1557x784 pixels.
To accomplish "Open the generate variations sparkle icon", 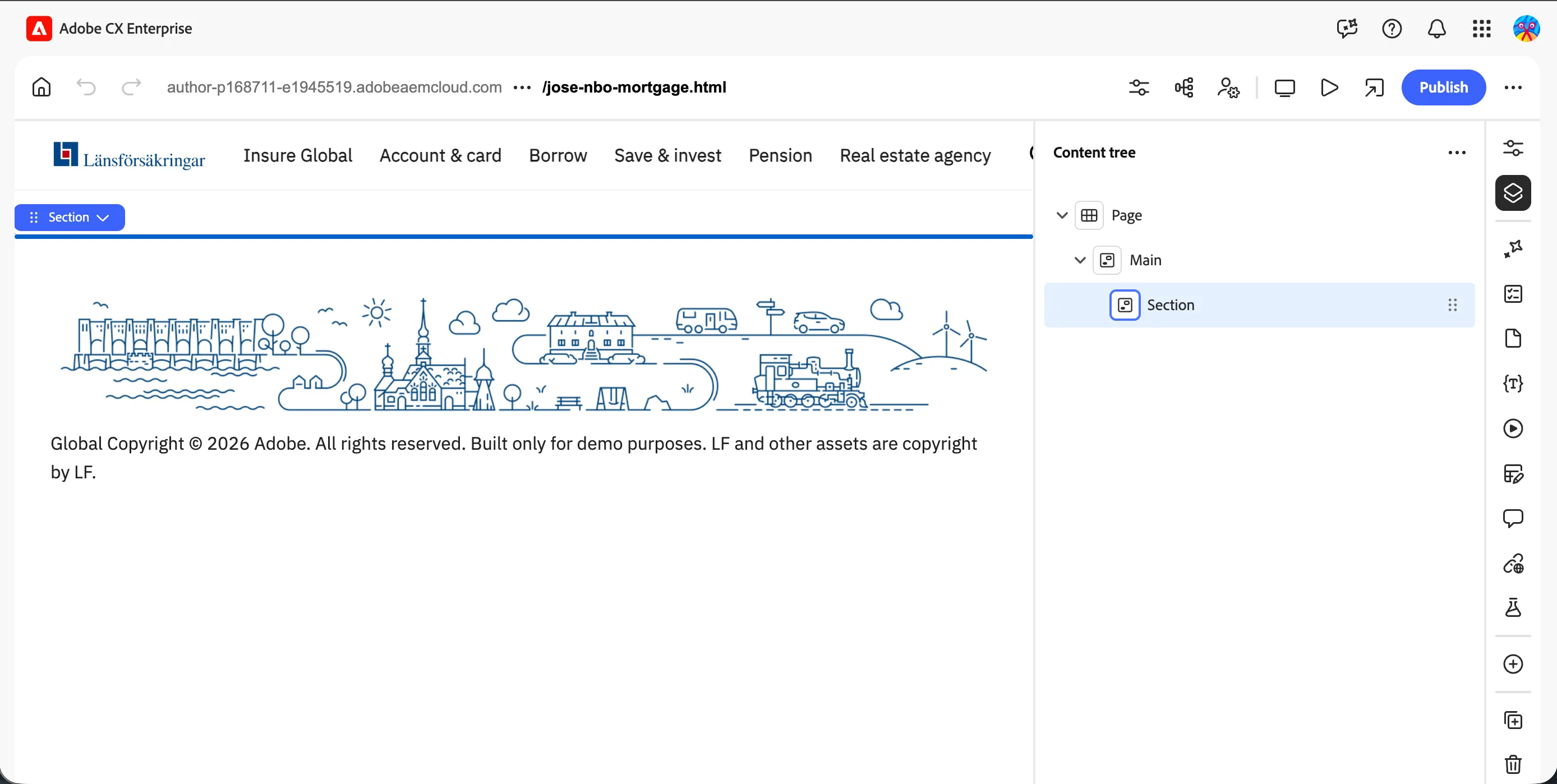I will click(x=1513, y=248).
